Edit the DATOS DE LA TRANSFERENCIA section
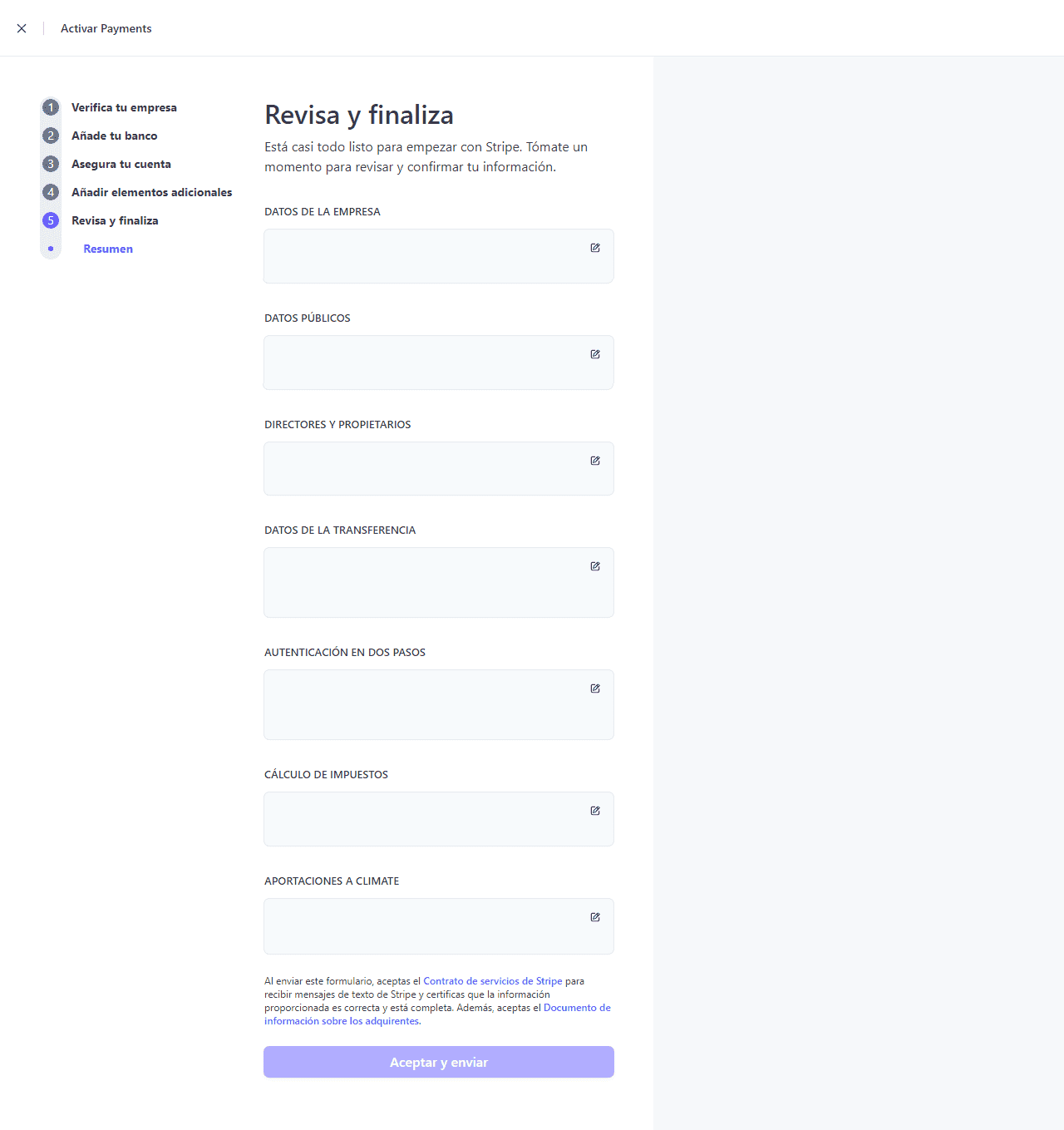 click(x=595, y=566)
